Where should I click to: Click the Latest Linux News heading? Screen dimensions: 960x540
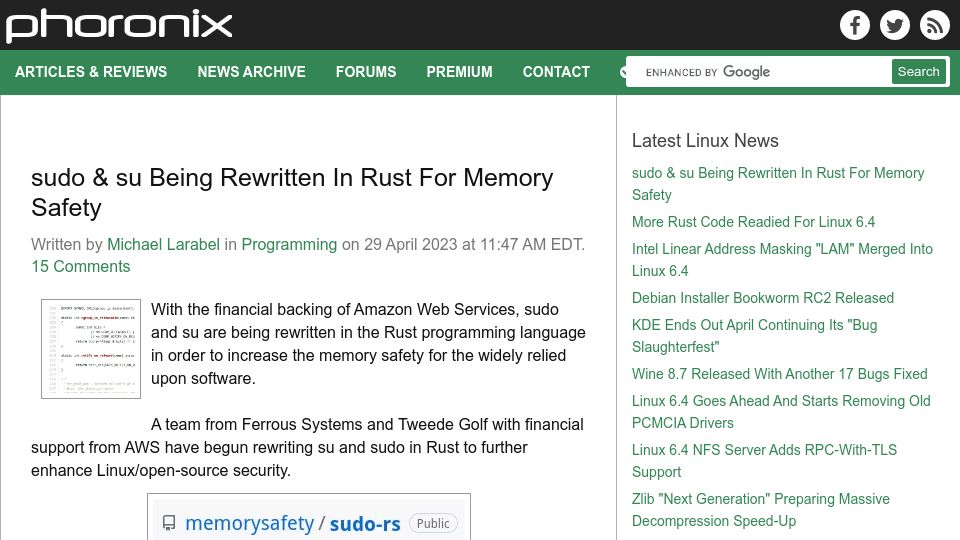click(x=705, y=140)
